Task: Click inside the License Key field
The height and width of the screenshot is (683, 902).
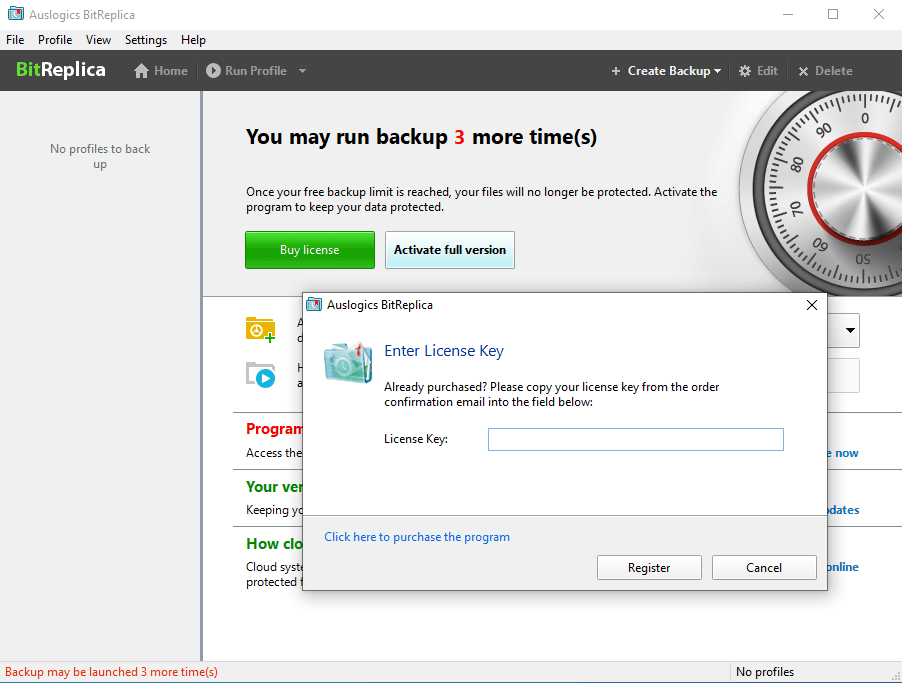Action: [636, 439]
